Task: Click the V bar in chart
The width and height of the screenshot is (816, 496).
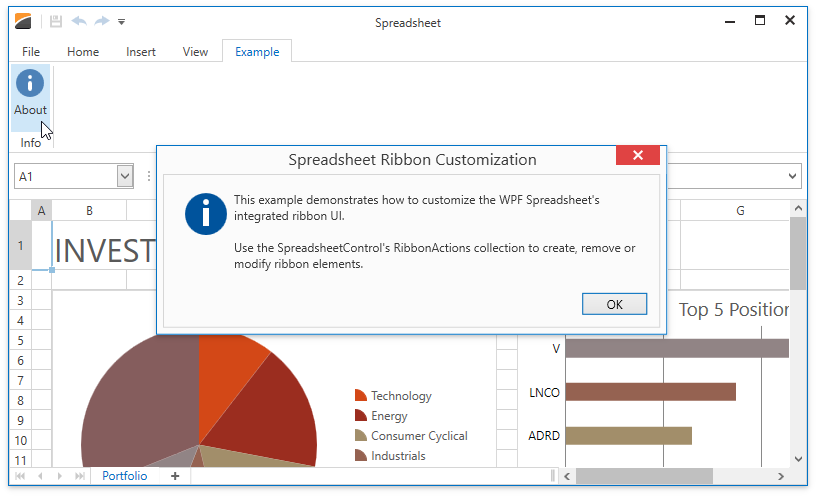Action: click(677, 348)
